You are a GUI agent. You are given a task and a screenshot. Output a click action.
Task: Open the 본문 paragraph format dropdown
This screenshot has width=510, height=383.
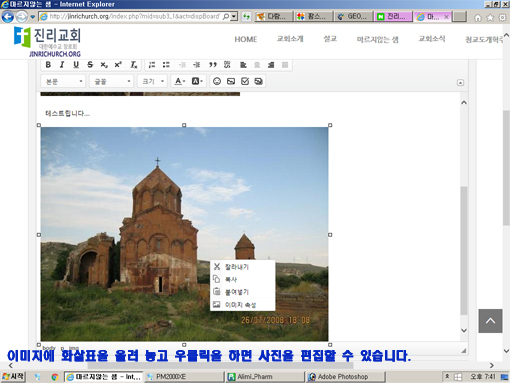click(x=63, y=81)
